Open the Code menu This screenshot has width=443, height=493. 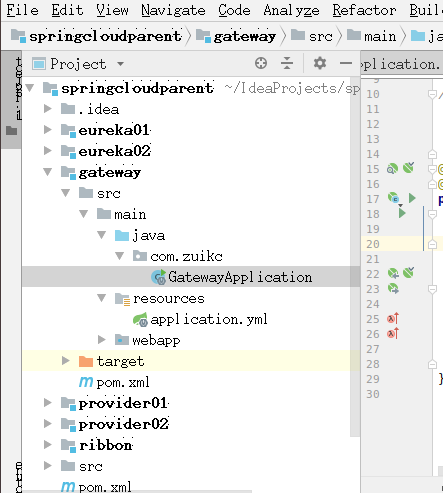coord(234,10)
